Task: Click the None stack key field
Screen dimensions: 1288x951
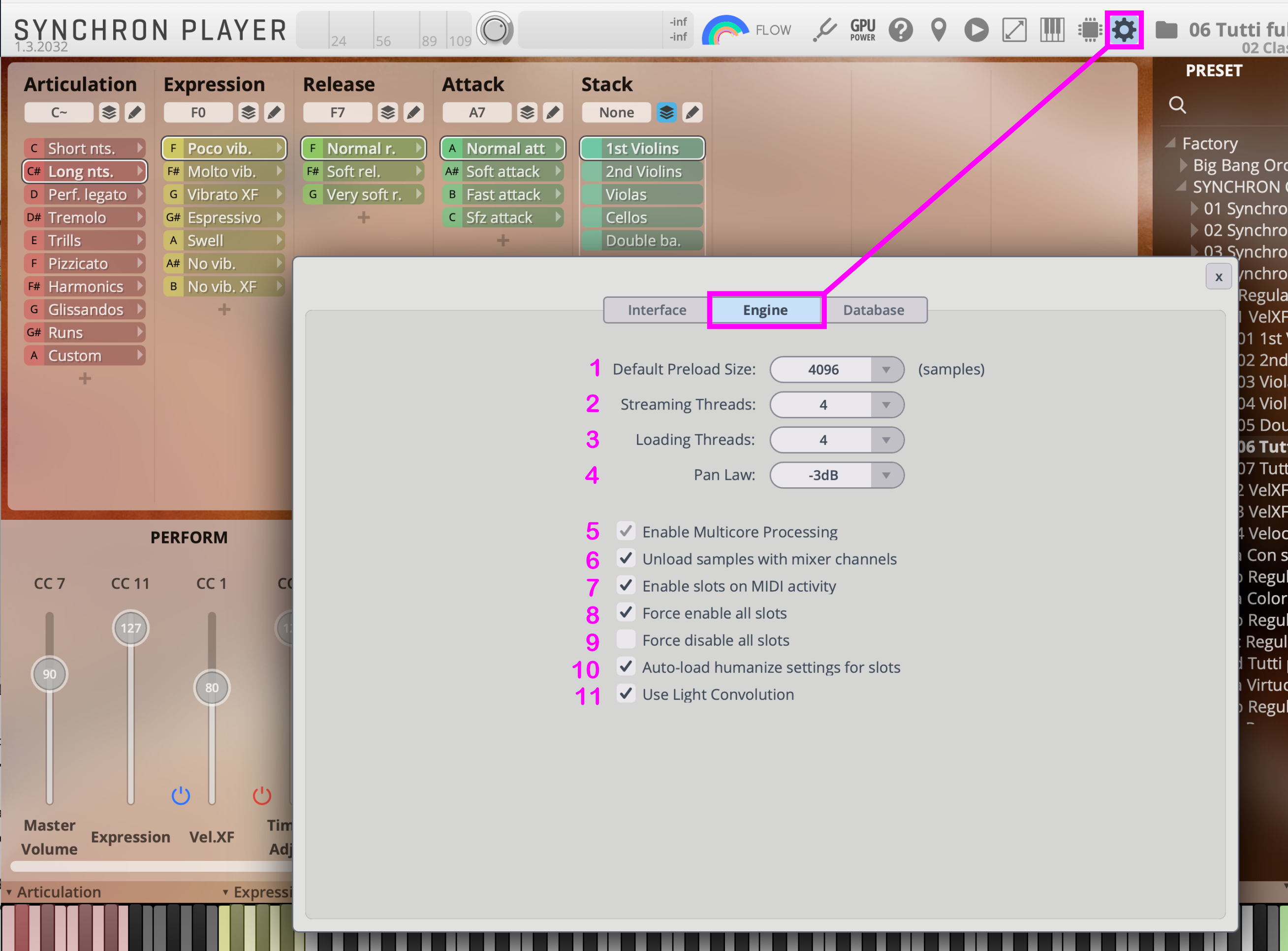Action: (616, 112)
